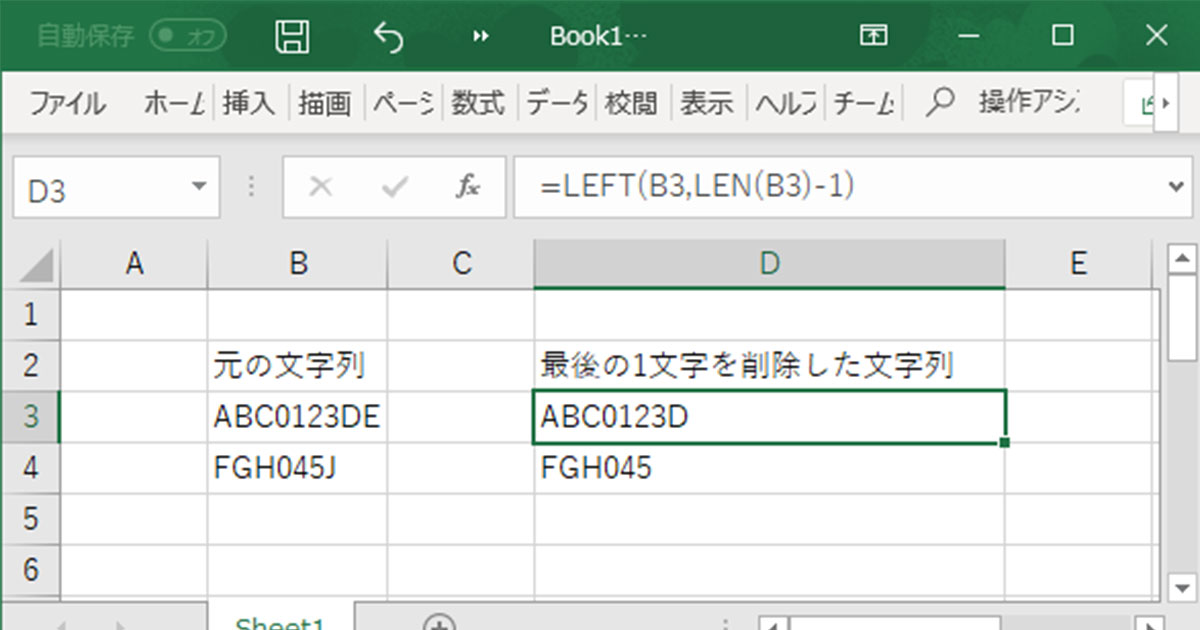The height and width of the screenshot is (630, 1200).
Task: Select column D header
Action: 769,264
